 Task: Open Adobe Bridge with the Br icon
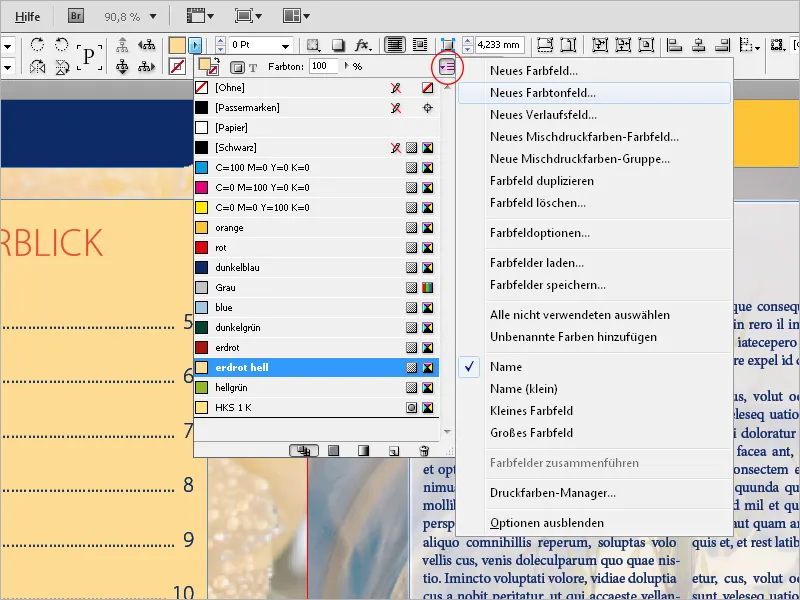coord(76,16)
